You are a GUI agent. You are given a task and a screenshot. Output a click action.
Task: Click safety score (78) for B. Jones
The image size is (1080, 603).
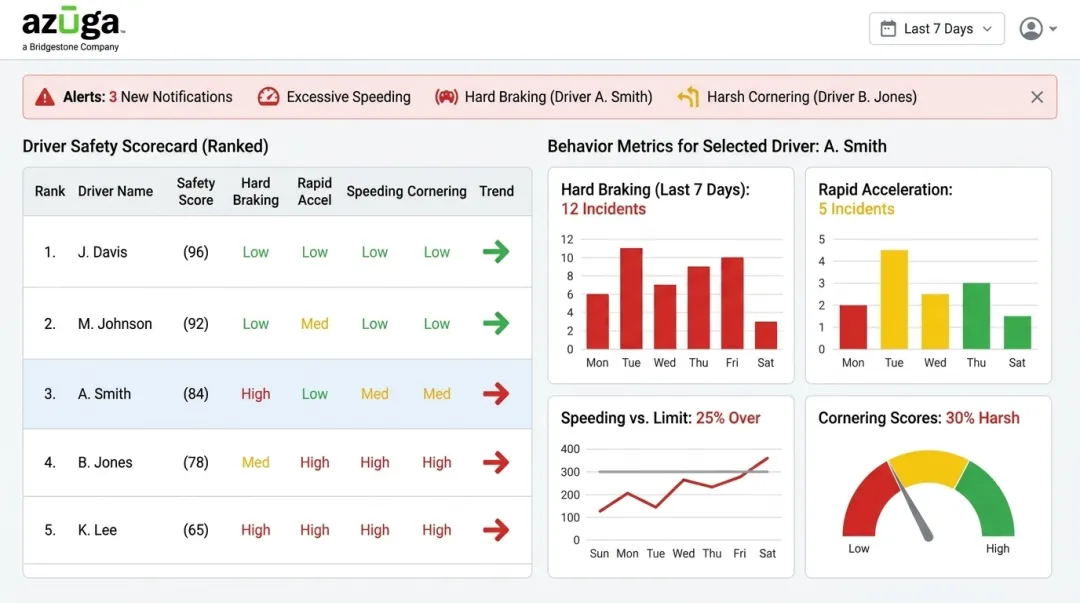tap(196, 462)
